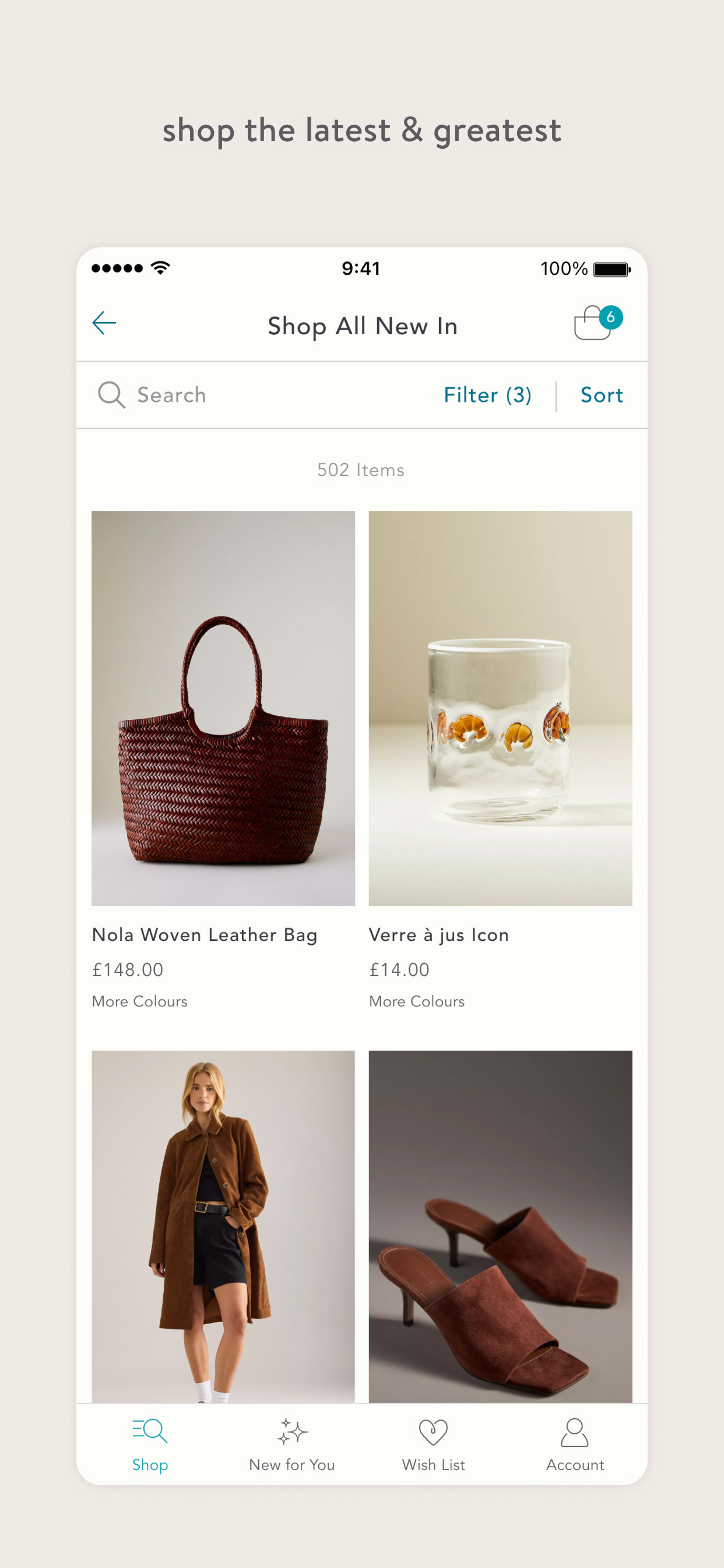Tap the basket count badge showing 6
724x1568 pixels.
[610, 317]
